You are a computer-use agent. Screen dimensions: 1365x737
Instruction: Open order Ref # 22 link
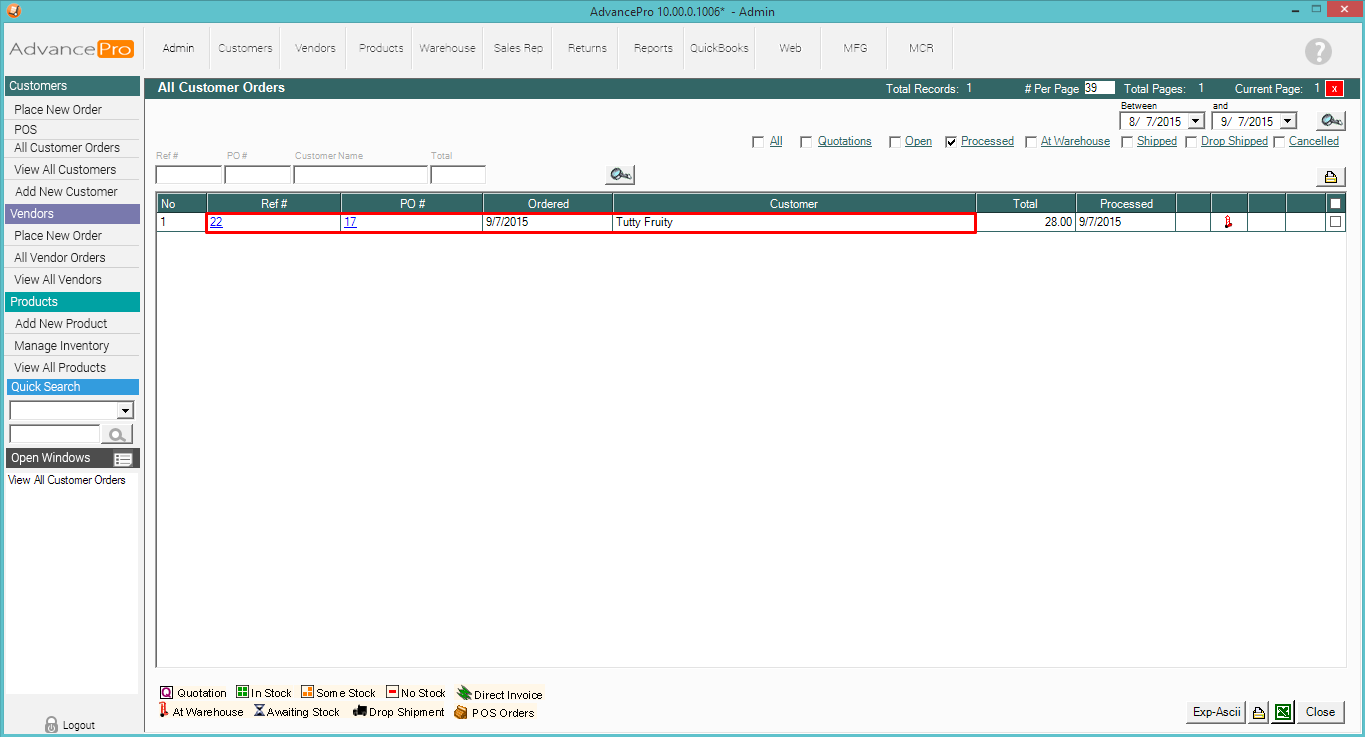[216, 222]
